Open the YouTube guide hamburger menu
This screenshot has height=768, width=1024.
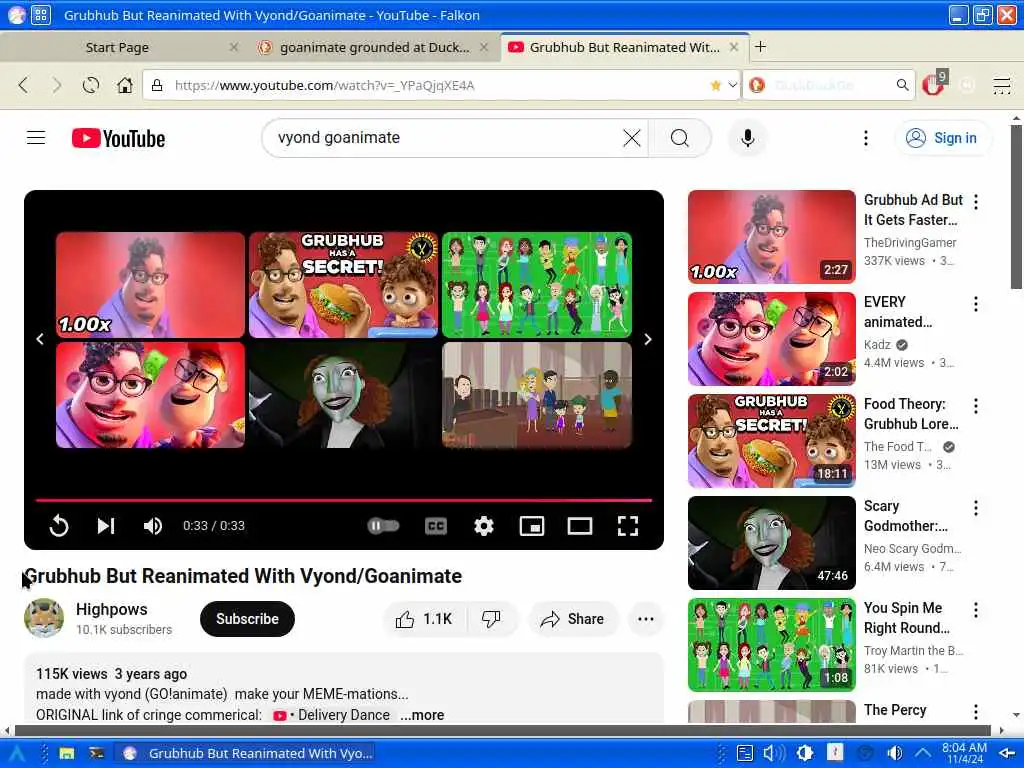[36, 138]
